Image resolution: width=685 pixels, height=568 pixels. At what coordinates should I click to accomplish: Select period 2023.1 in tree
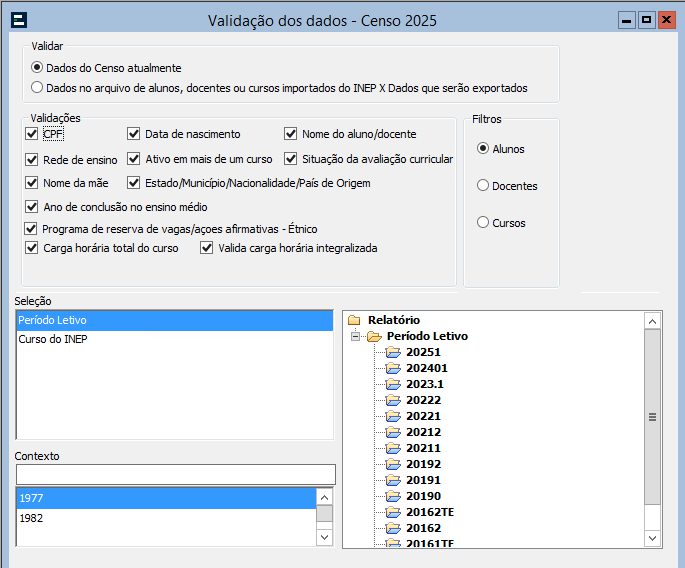click(x=425, y=384)
